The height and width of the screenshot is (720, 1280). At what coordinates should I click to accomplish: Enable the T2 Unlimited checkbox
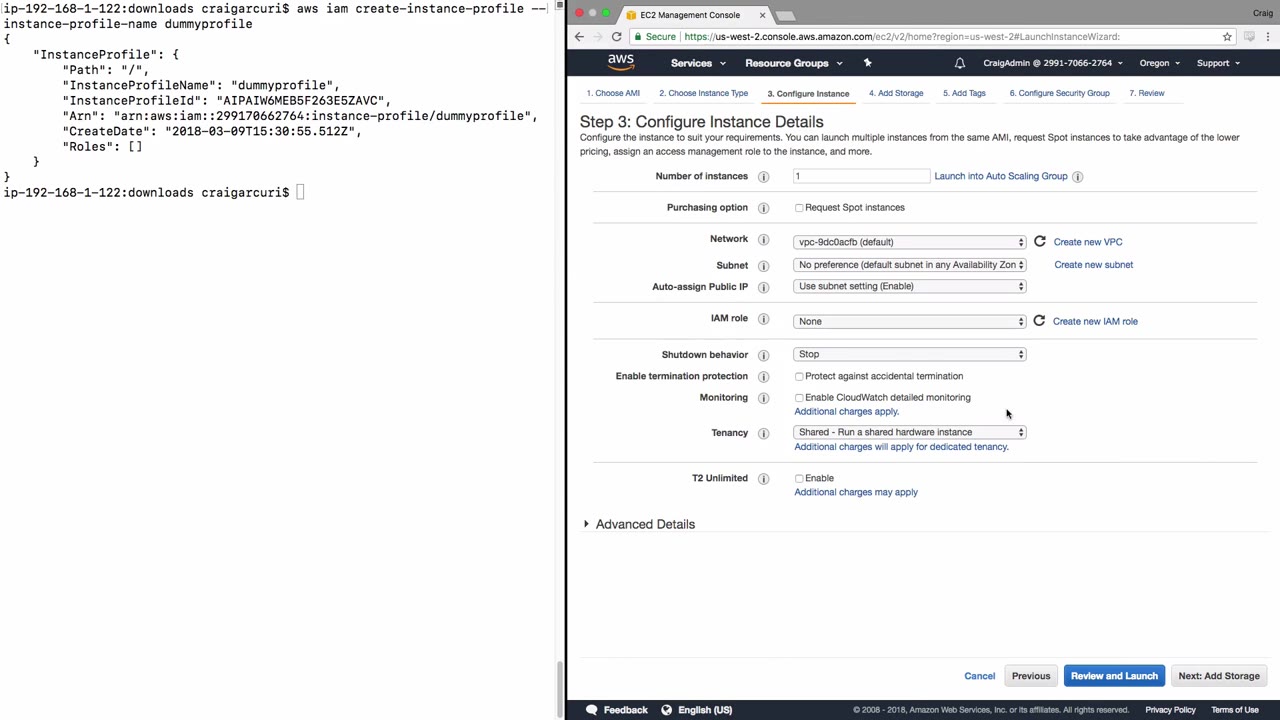(799, 479)
